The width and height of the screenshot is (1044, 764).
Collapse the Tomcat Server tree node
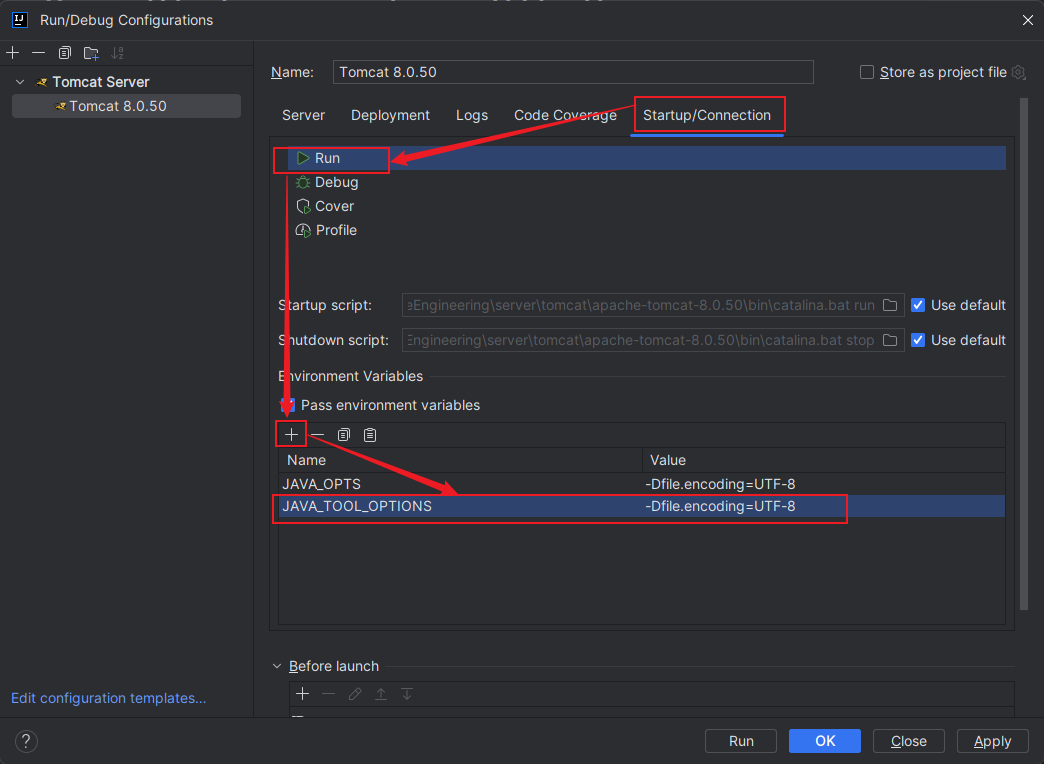coord(20,82)
